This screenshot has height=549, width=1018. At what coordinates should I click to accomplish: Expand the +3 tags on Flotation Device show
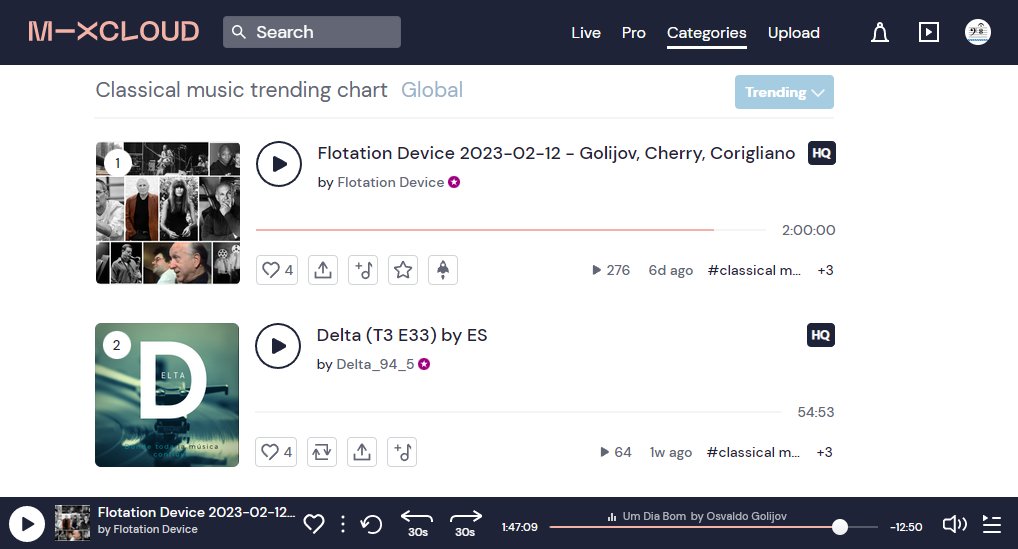[825, 270]
